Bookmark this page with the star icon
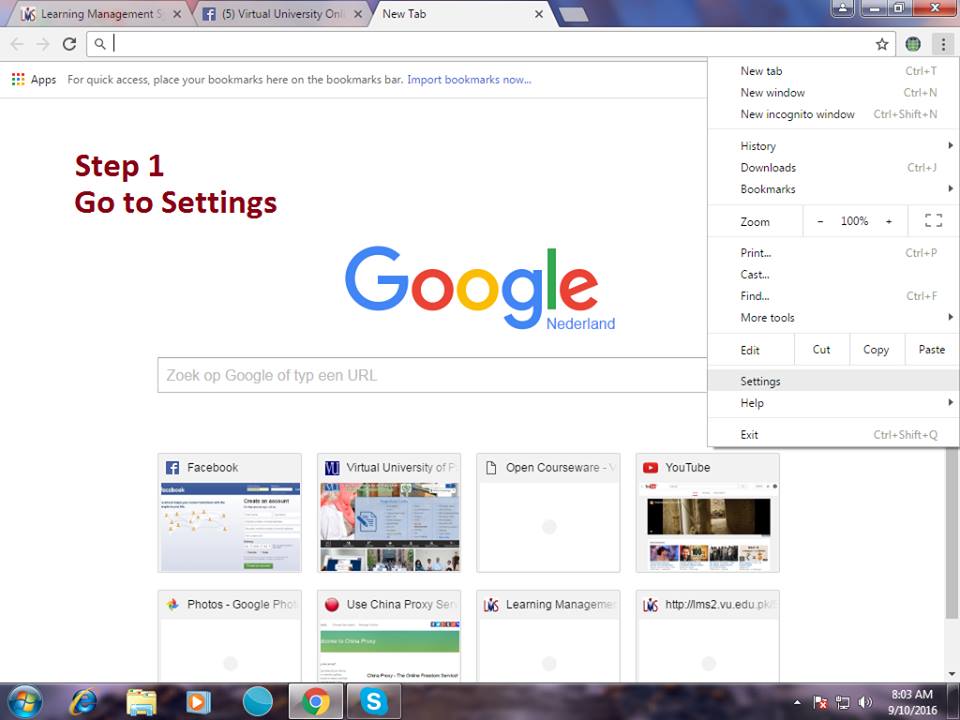 click(882, 44)
